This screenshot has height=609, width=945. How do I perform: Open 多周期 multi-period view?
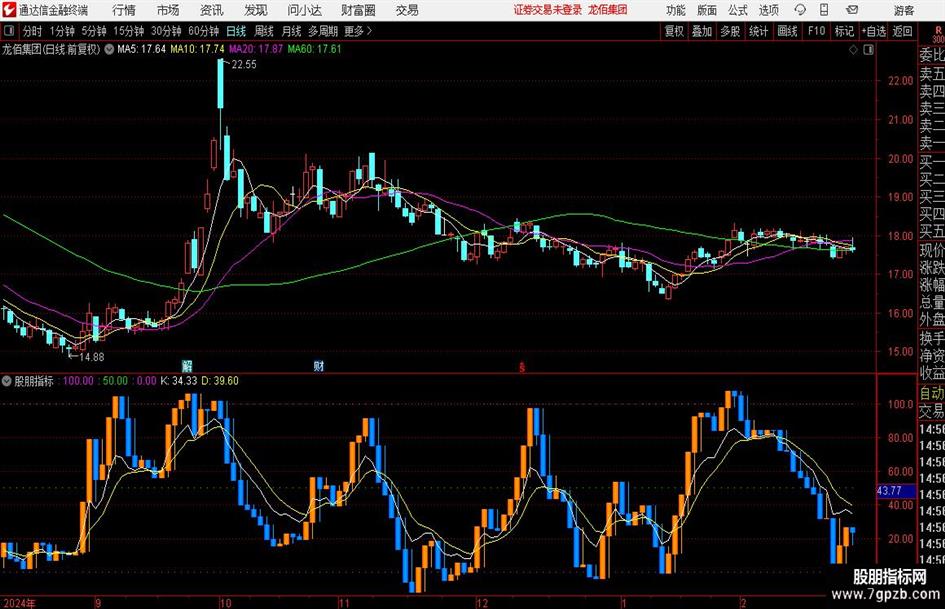323,31
